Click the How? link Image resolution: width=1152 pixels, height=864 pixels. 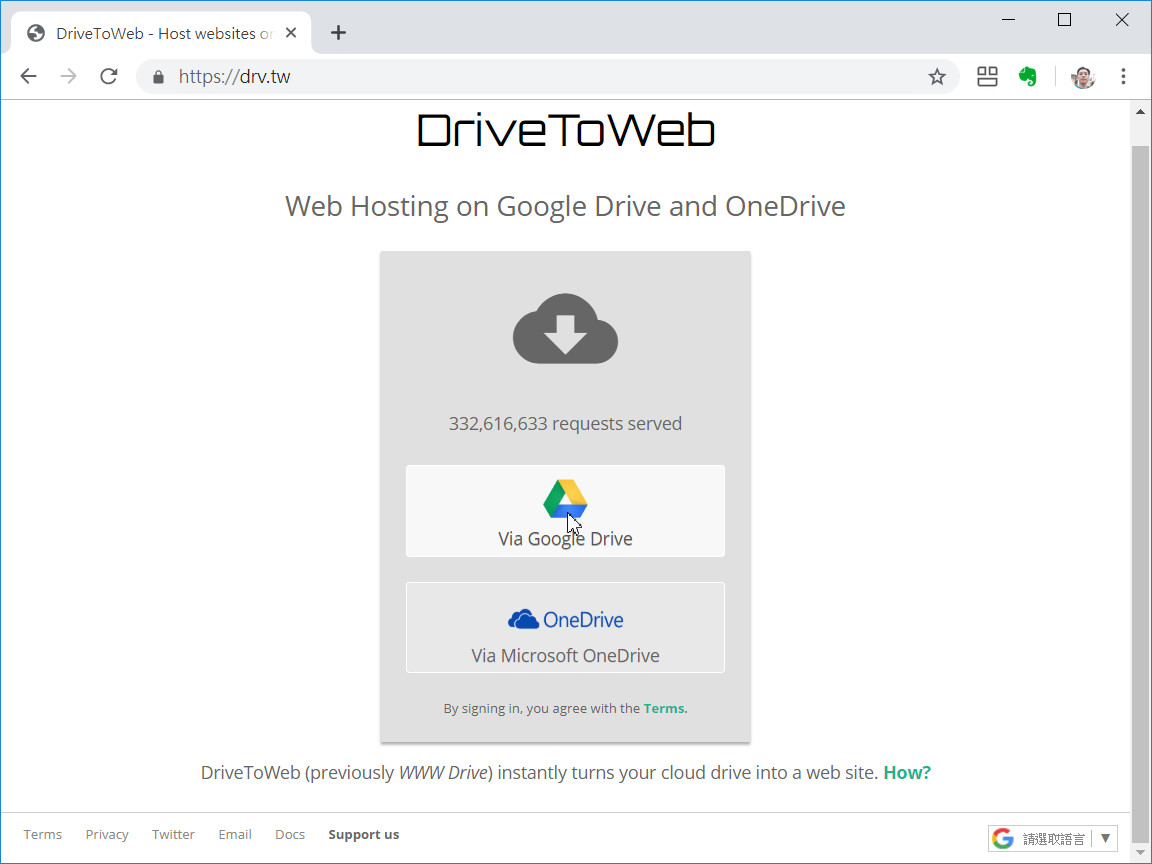906,772
